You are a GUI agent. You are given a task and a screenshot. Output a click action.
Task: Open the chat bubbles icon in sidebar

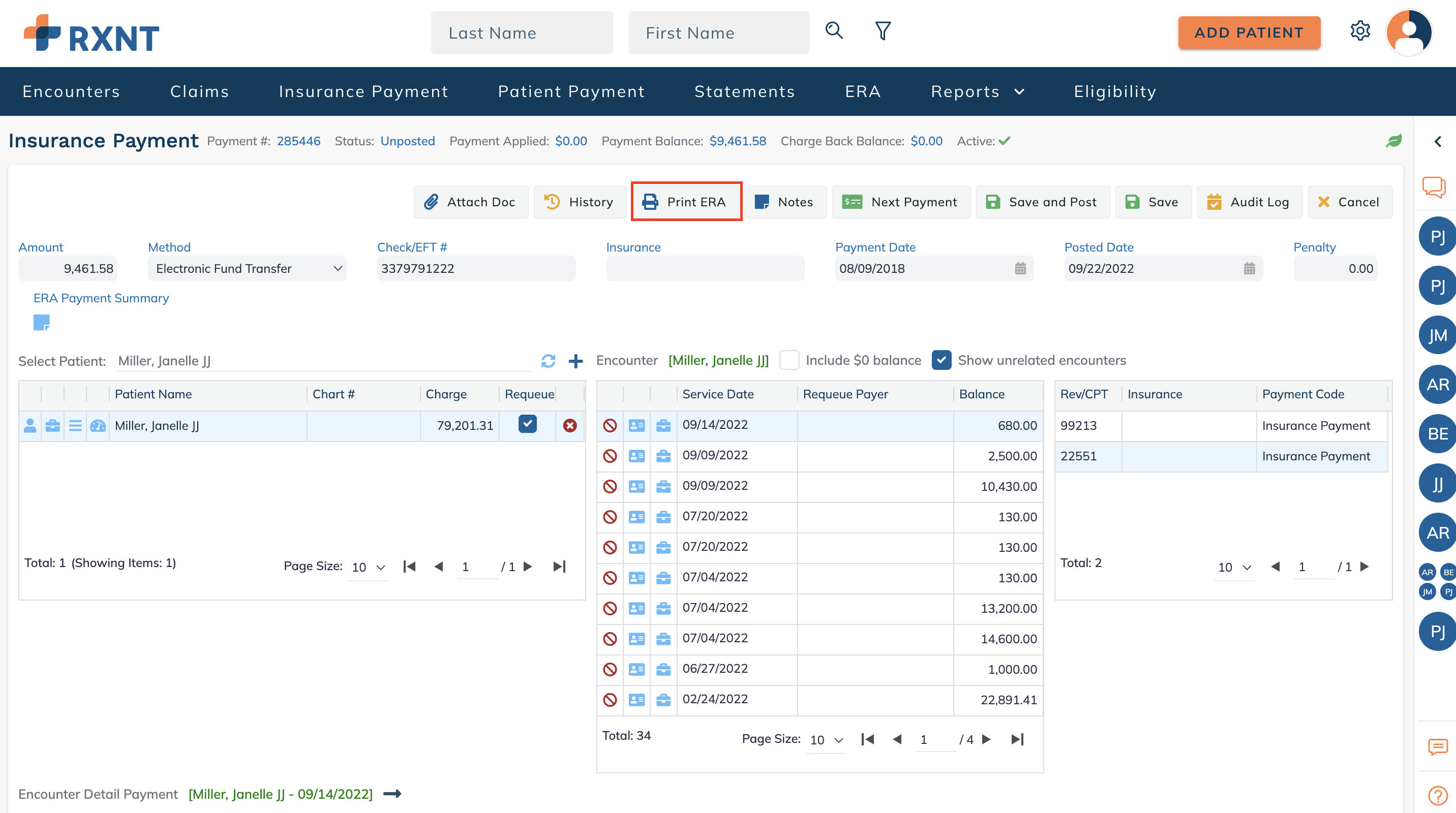(x=1434, y=186)
